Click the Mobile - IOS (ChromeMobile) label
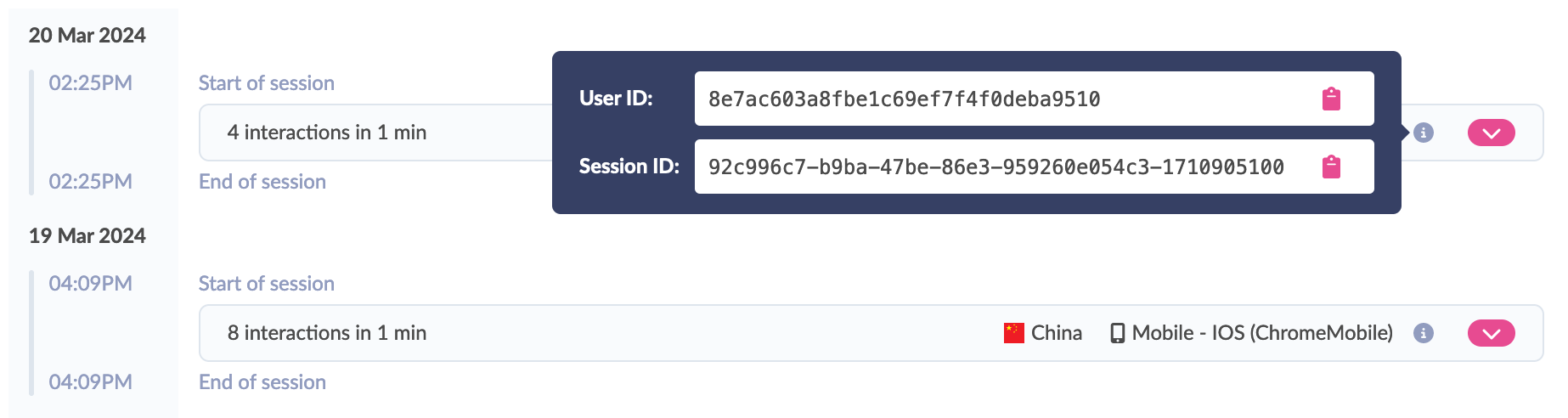This screenshot has height=418, width=1568. (1262, 333)
